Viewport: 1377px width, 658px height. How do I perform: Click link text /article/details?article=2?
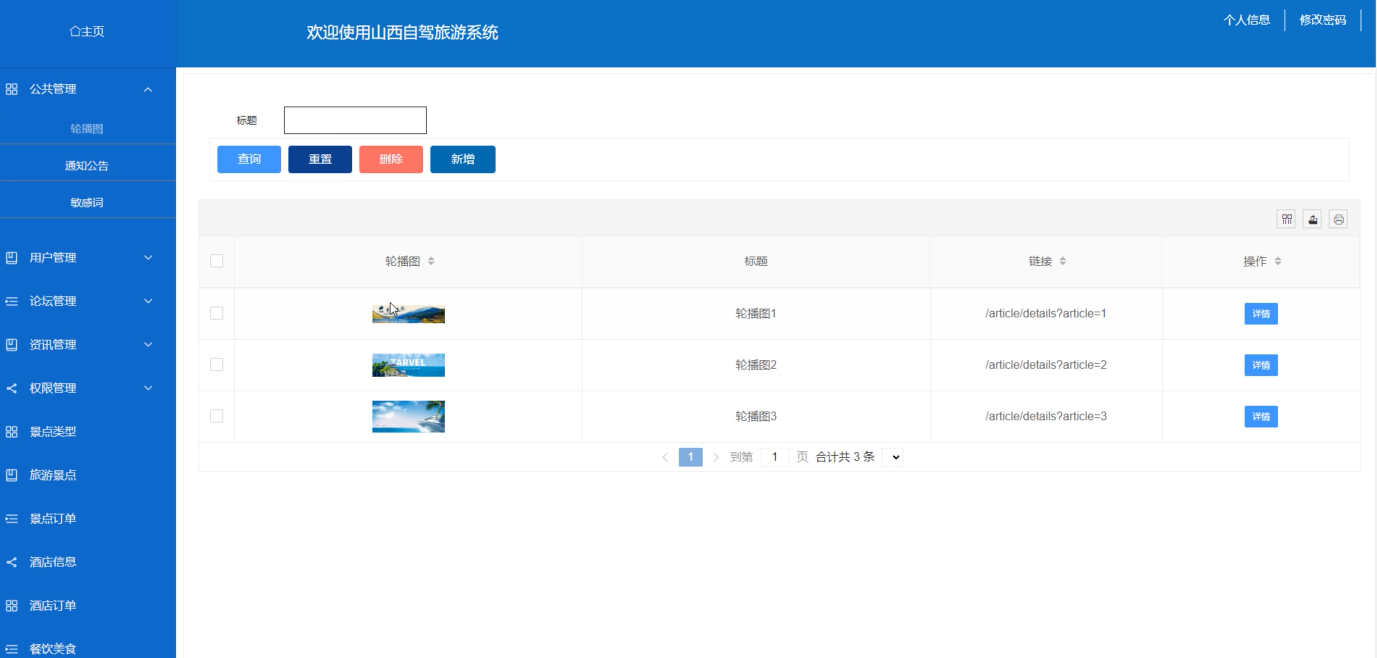1046,365
